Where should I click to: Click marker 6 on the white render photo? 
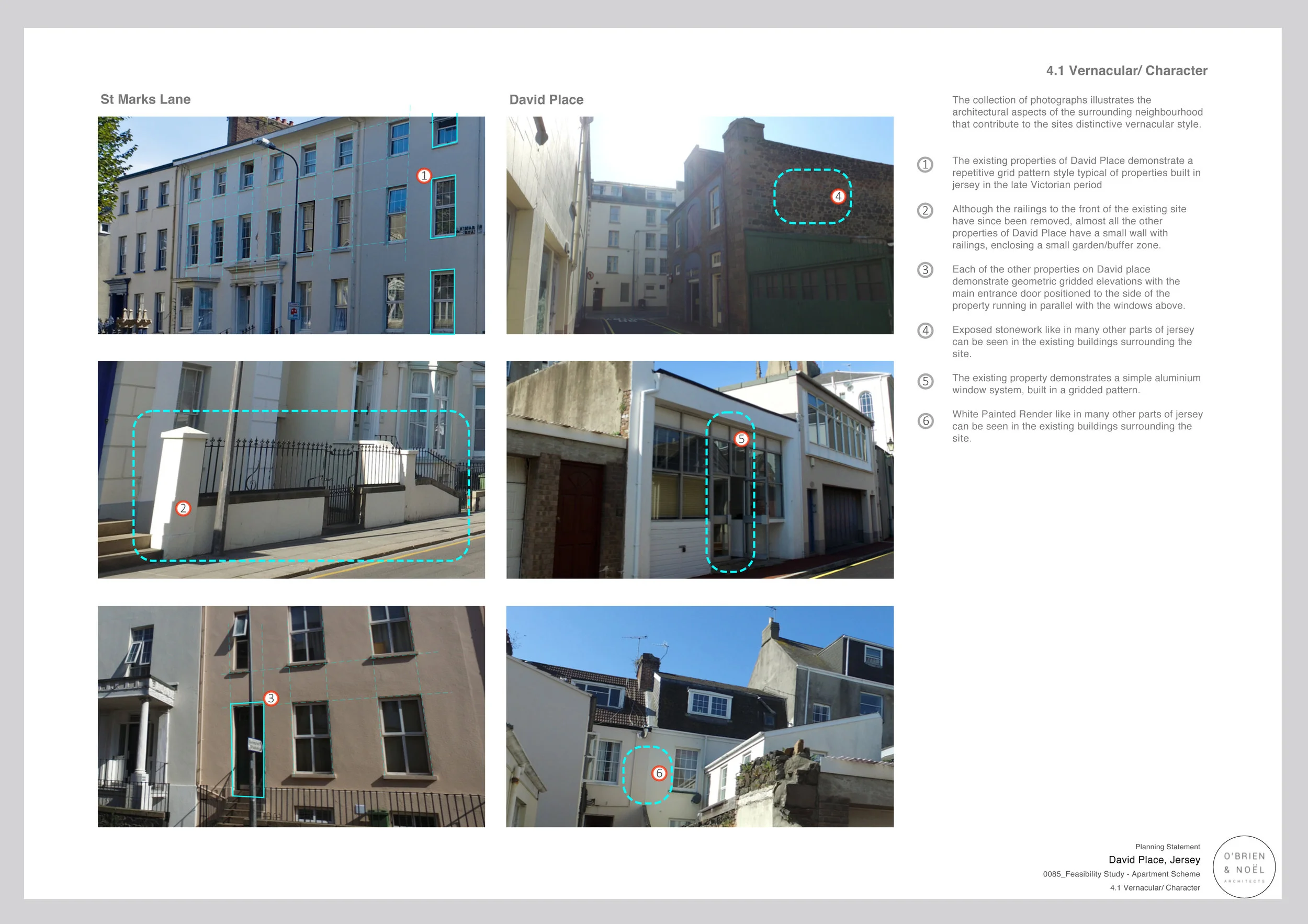[x=660, y=774]
